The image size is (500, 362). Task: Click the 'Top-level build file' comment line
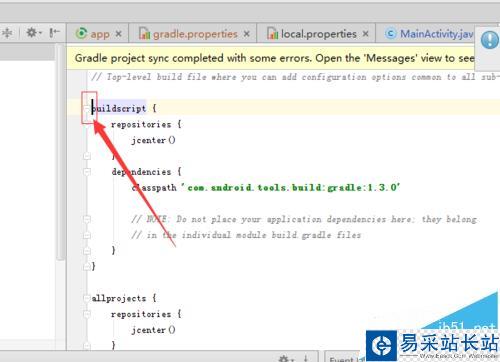295,77
